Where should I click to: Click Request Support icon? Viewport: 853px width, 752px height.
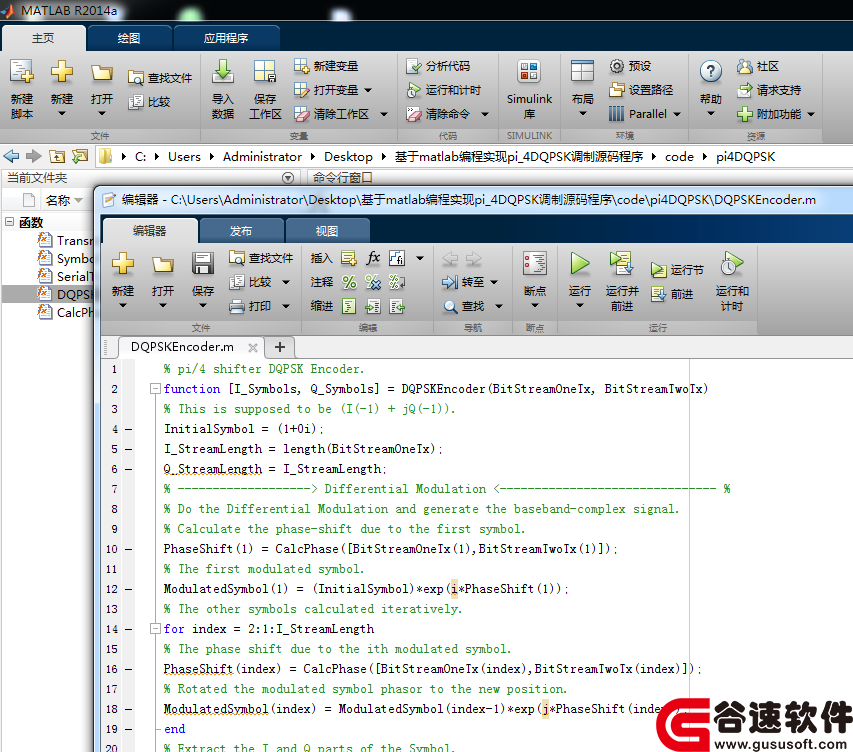coord(744,90)
